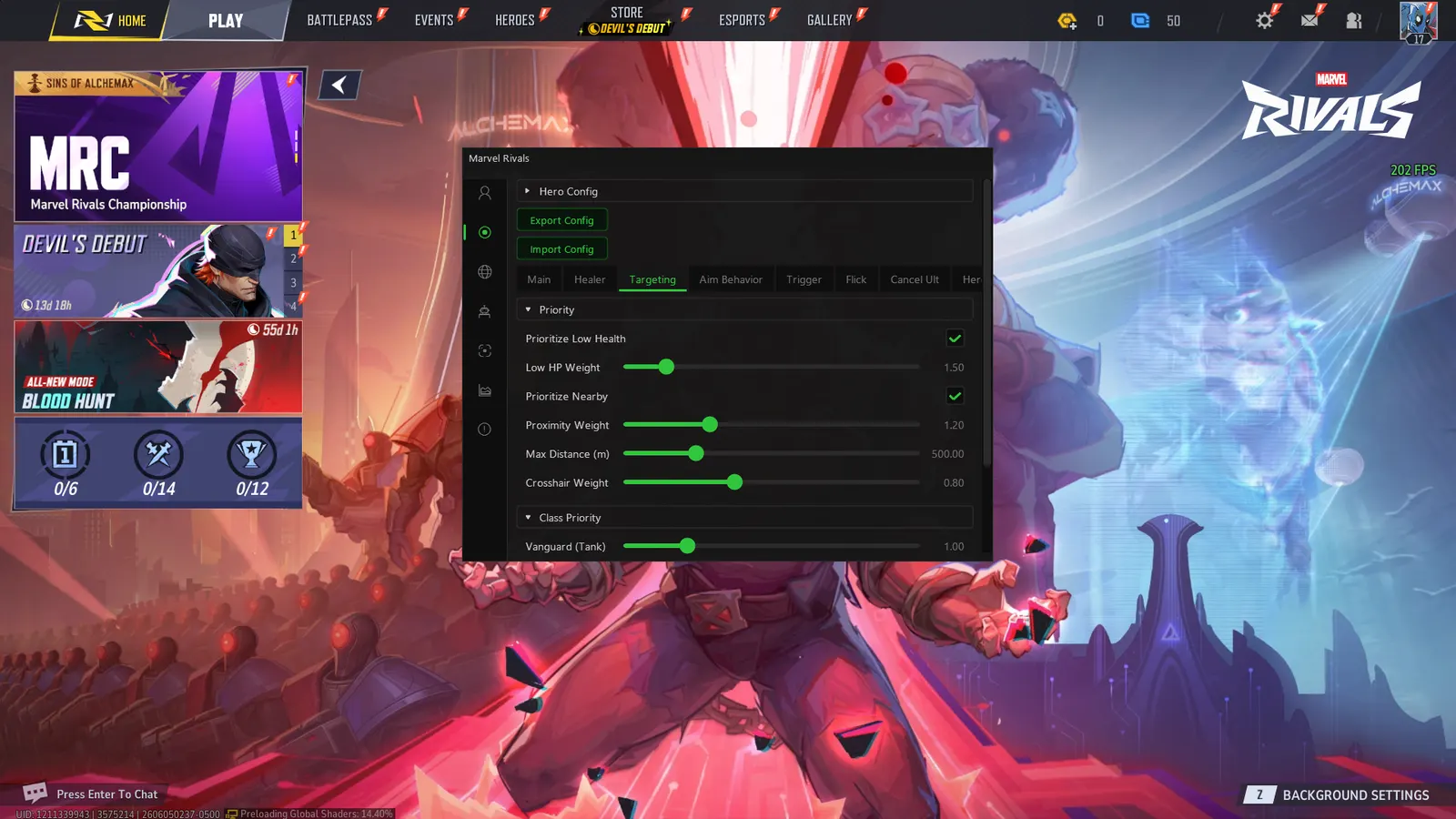Open the Cancel Ult tab

pos(915,279)
